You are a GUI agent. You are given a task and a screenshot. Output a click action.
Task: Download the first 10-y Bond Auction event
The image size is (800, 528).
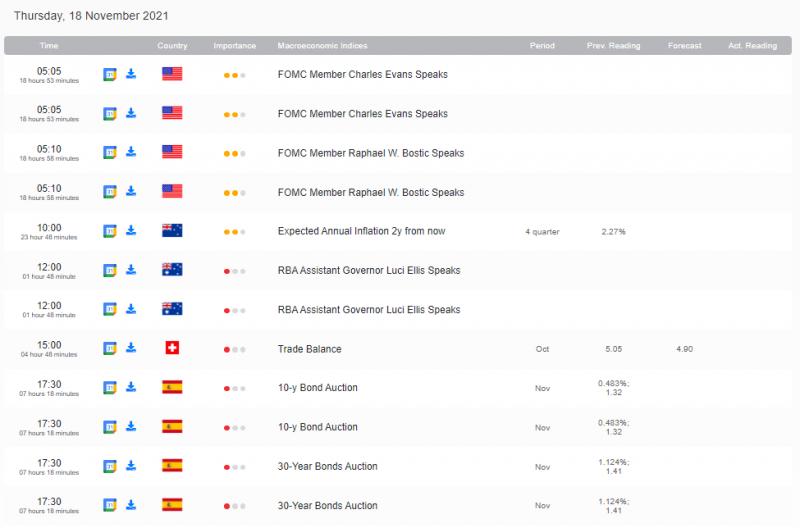coord(131,387)
